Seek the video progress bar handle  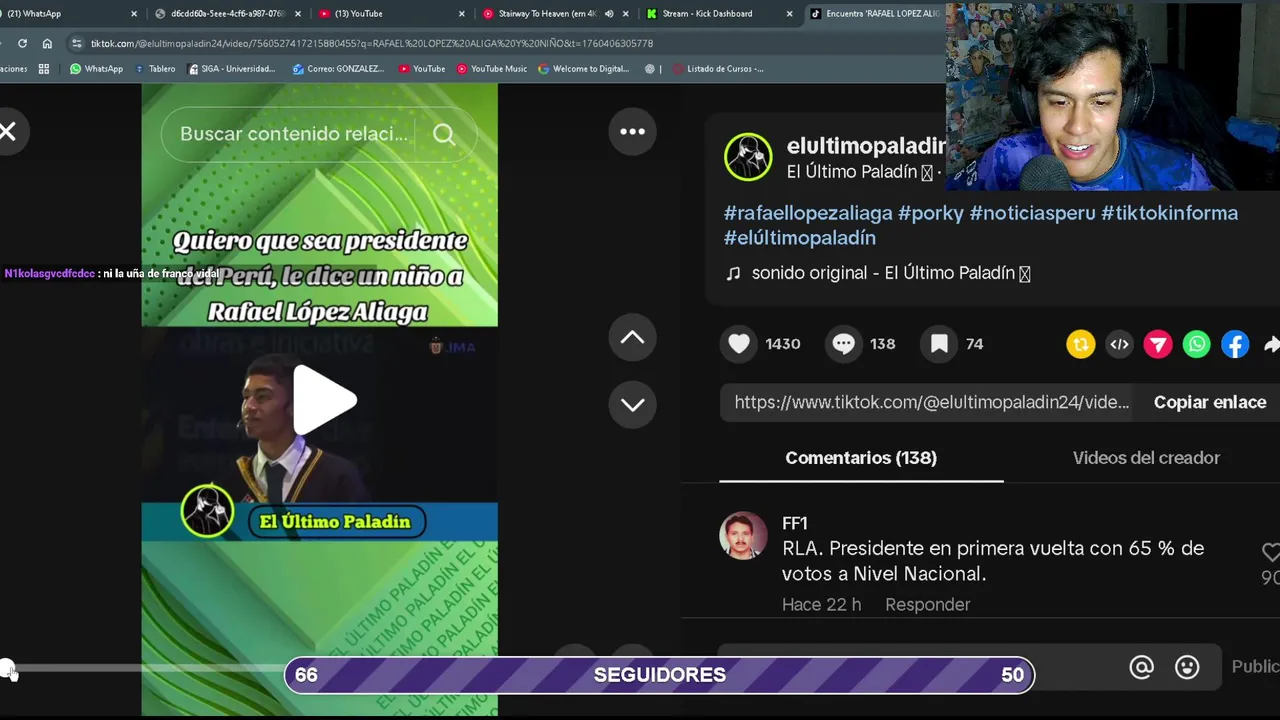tap(7, 667)
